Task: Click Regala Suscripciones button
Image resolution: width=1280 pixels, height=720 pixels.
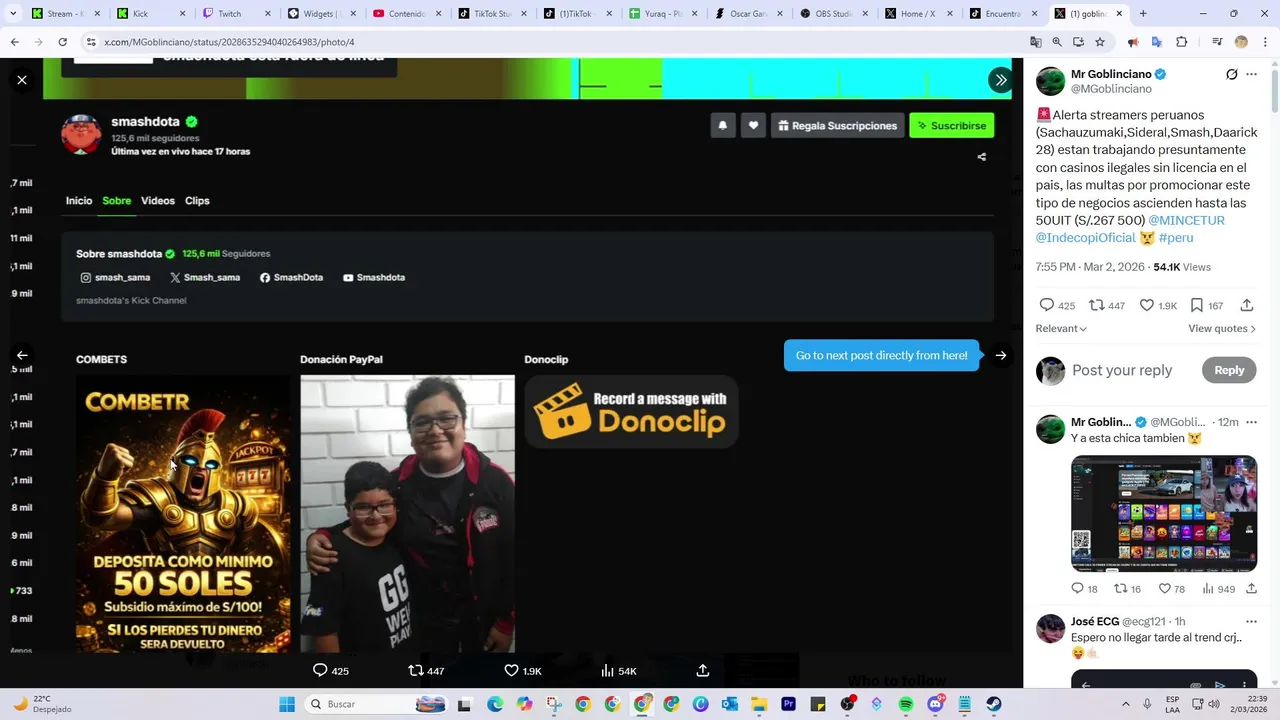Action: point(838,126)
